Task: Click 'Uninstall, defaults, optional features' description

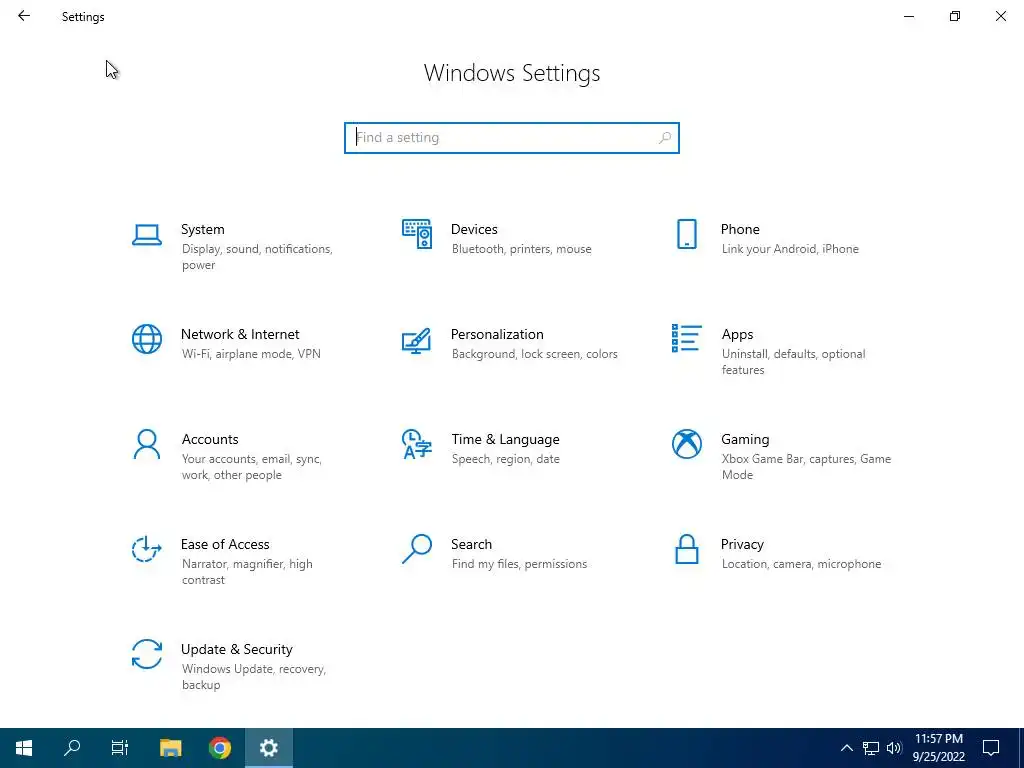Action: point(793,362)
